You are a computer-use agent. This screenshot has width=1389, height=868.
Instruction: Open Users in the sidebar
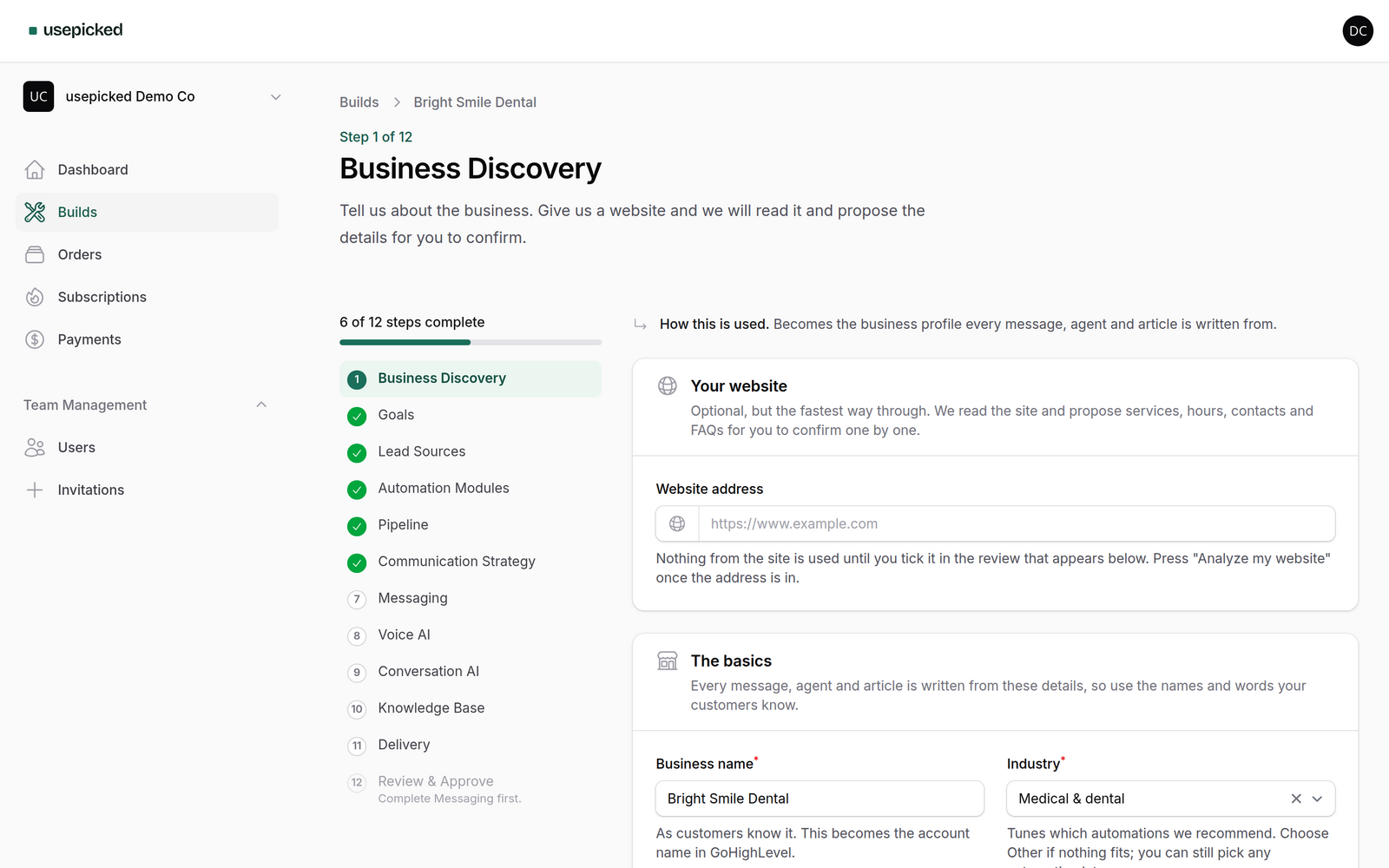147,448
